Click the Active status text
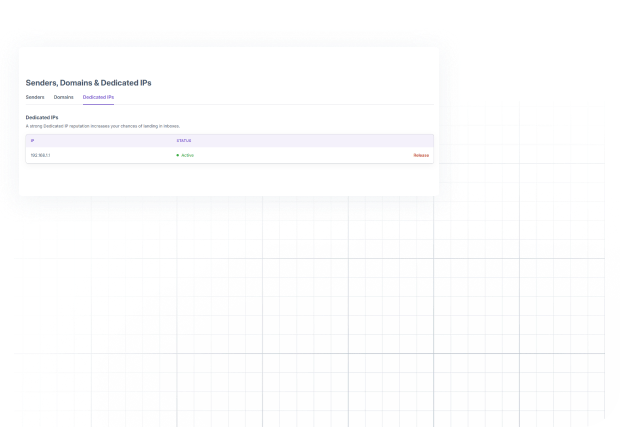 (187, 155)
